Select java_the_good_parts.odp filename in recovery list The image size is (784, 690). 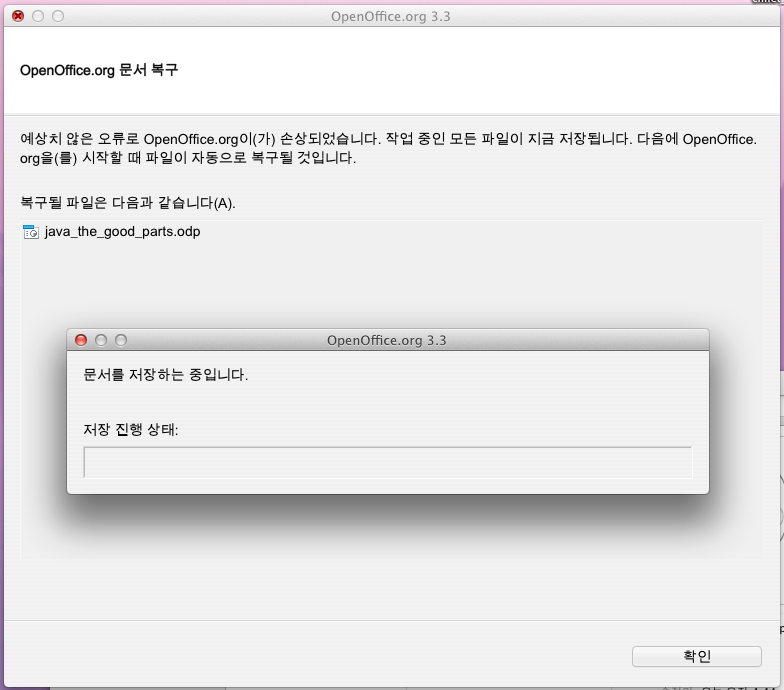[122, 232]
